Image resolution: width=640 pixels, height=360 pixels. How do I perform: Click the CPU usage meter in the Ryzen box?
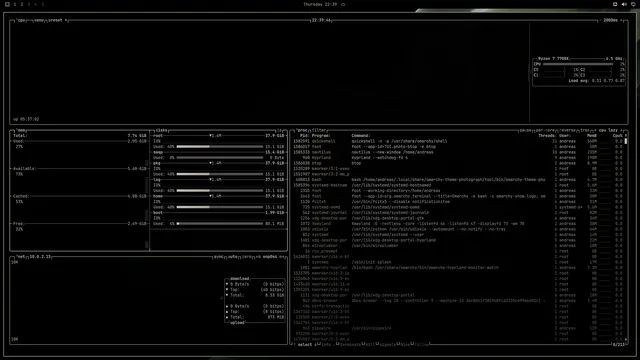point(578,64)
